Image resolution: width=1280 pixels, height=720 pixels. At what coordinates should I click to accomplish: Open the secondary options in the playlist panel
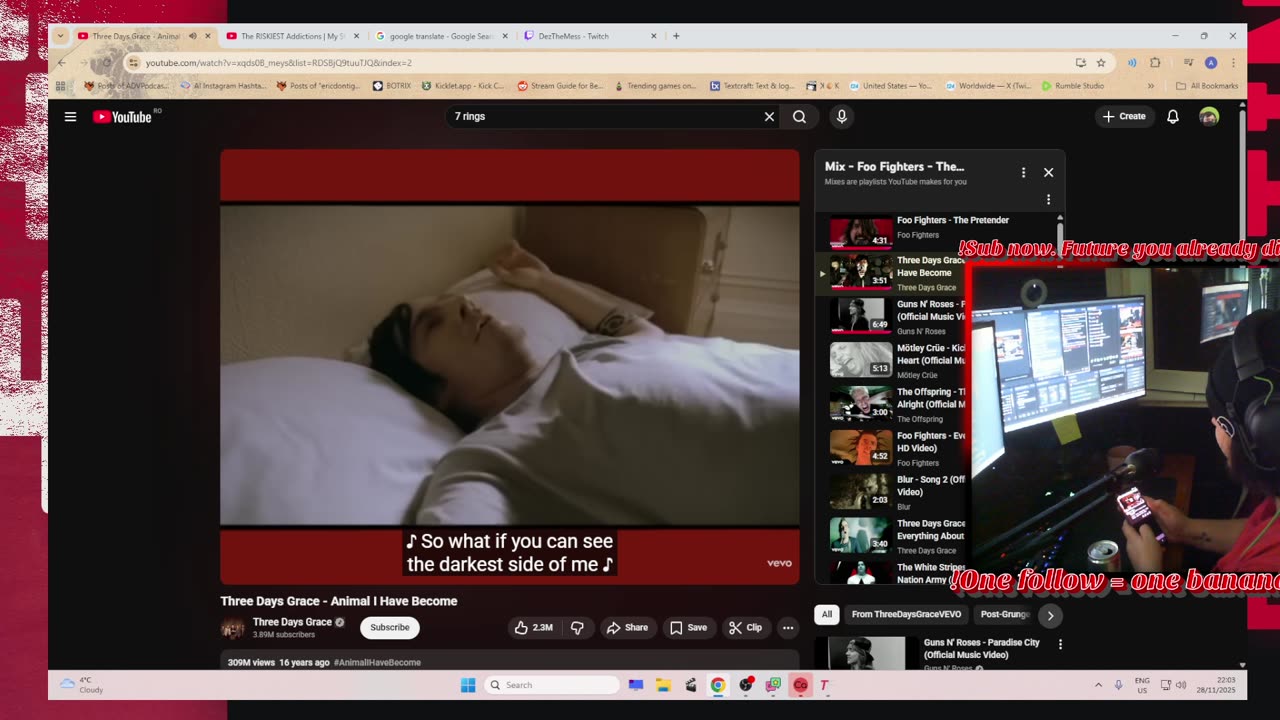tap(1048, 199)
